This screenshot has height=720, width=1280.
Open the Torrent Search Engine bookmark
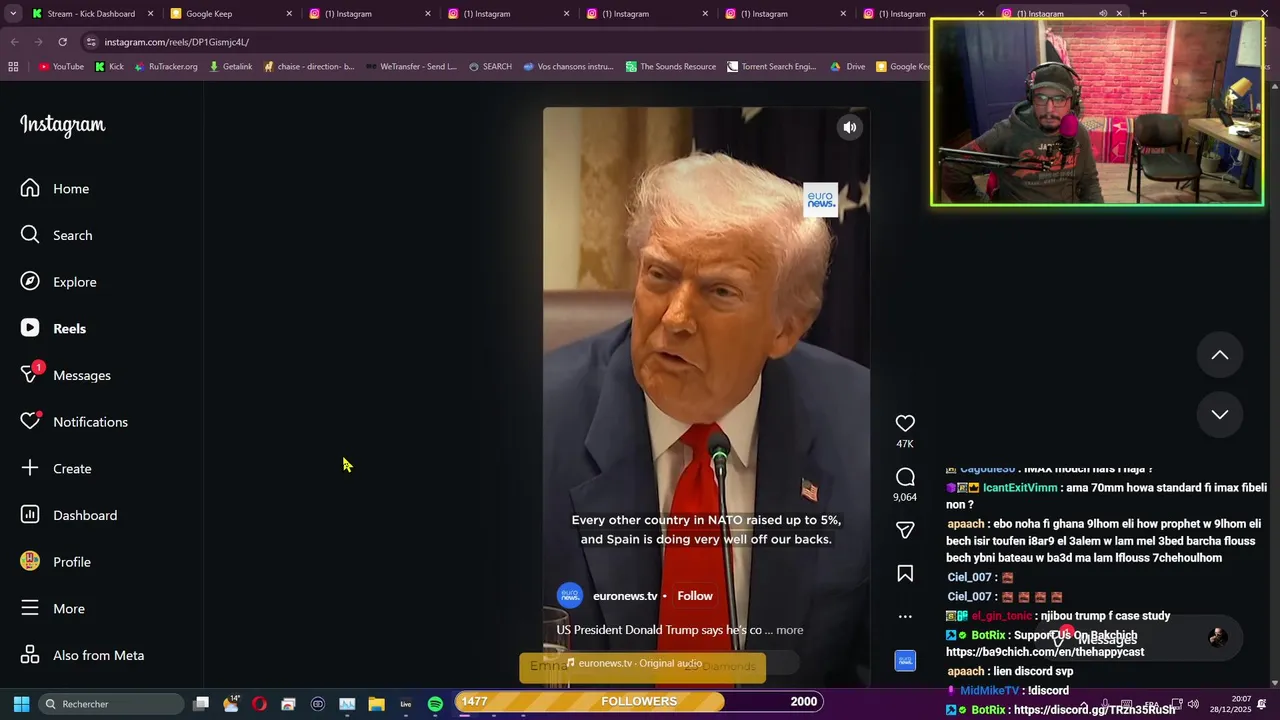[x=772, y=67]
